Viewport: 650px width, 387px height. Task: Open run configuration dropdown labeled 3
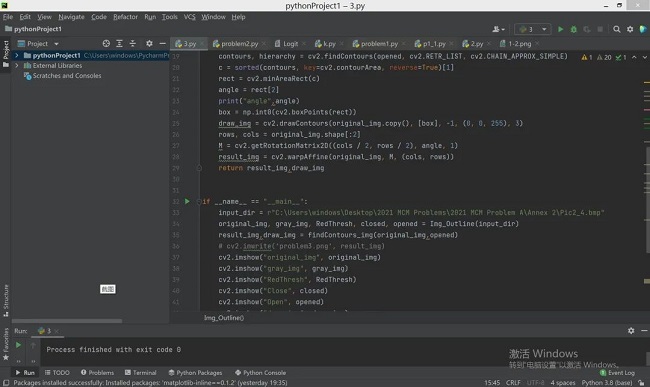pos(533,29)
